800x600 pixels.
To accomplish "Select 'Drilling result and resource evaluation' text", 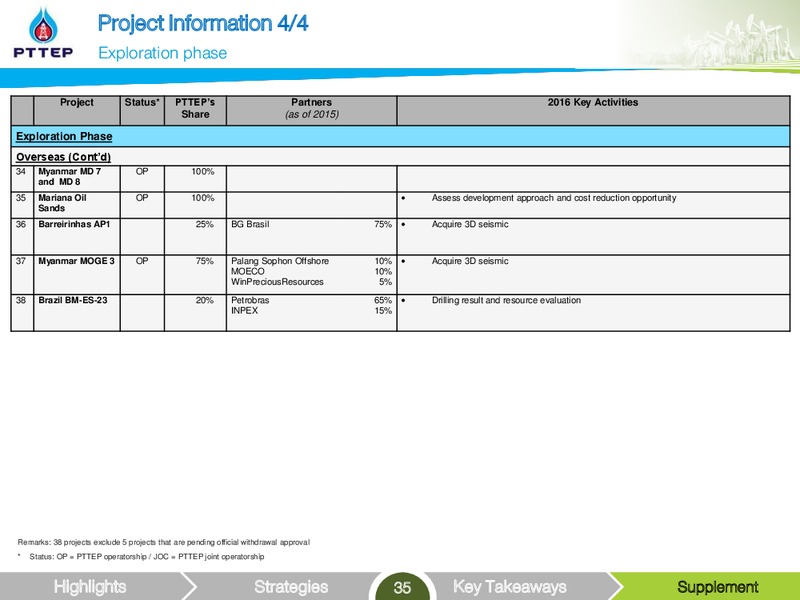I will (x=506, y=301).
